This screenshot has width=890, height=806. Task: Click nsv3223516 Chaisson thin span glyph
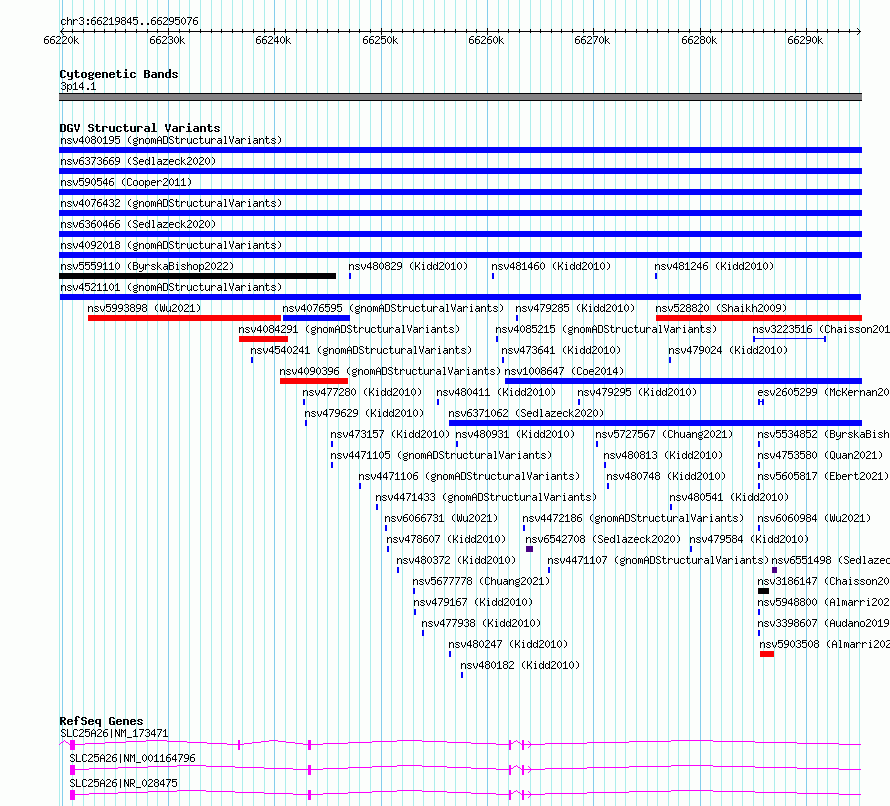(x=790, y=339)
